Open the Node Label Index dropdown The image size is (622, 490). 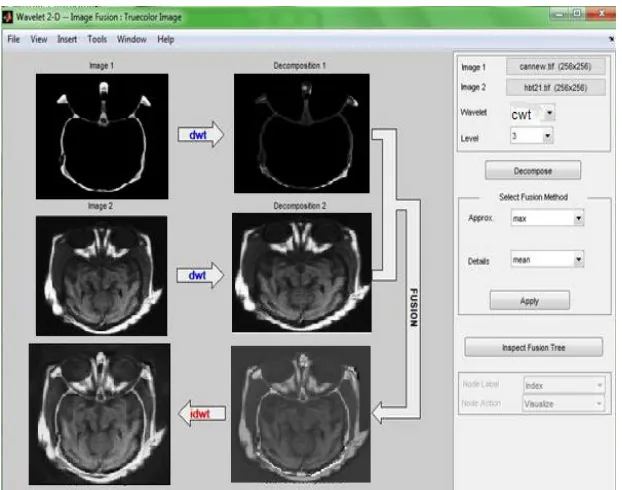tap(564, 385)
